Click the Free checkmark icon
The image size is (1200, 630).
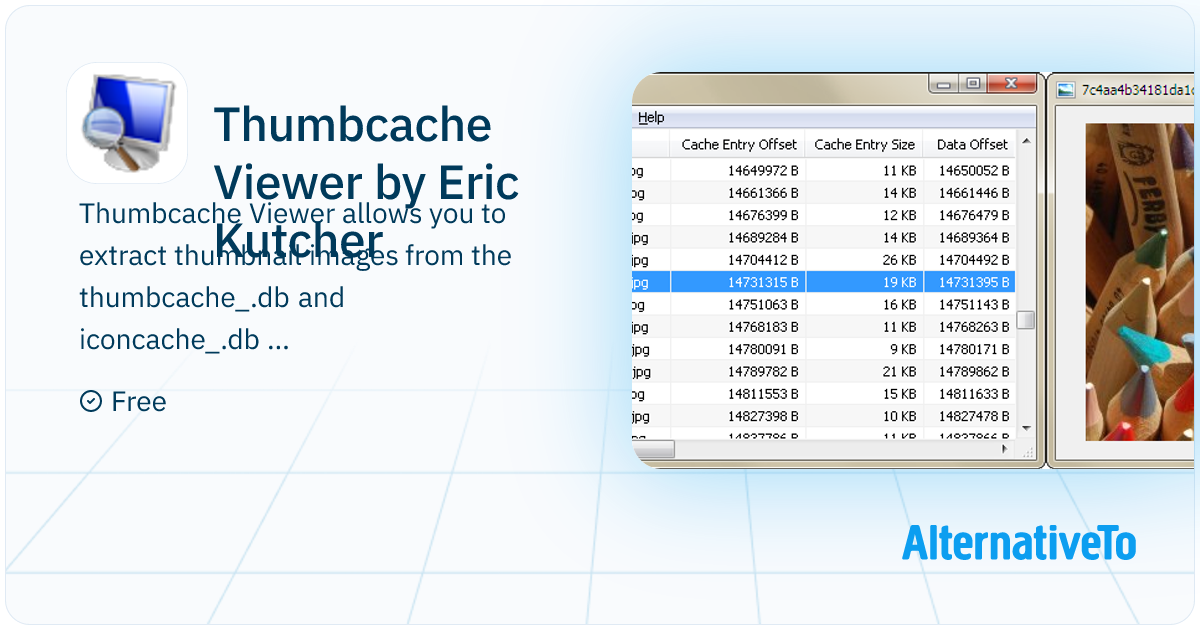90,401
